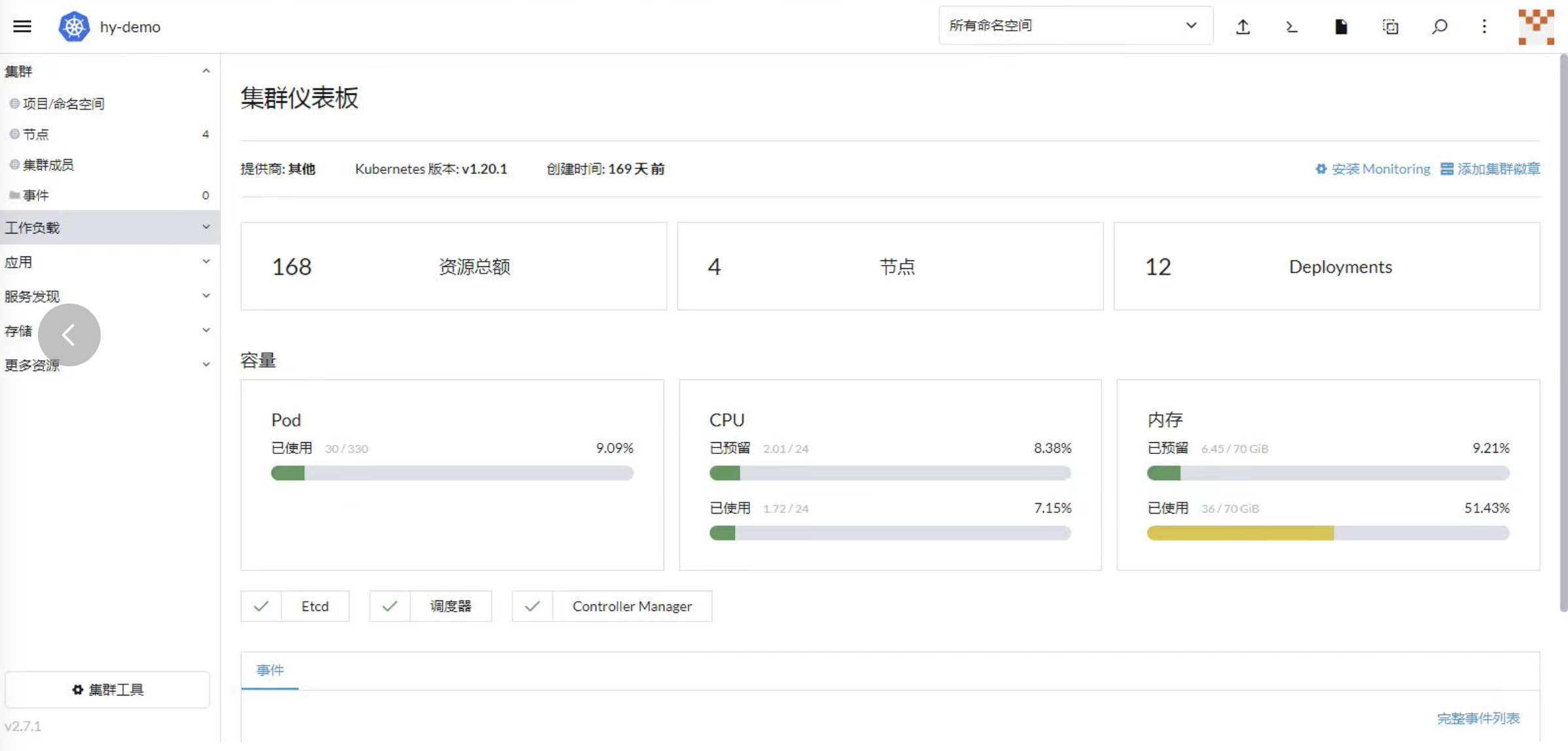
Task: Click the upload/import icon in toolbar
Action: (x=1244, y=26)
